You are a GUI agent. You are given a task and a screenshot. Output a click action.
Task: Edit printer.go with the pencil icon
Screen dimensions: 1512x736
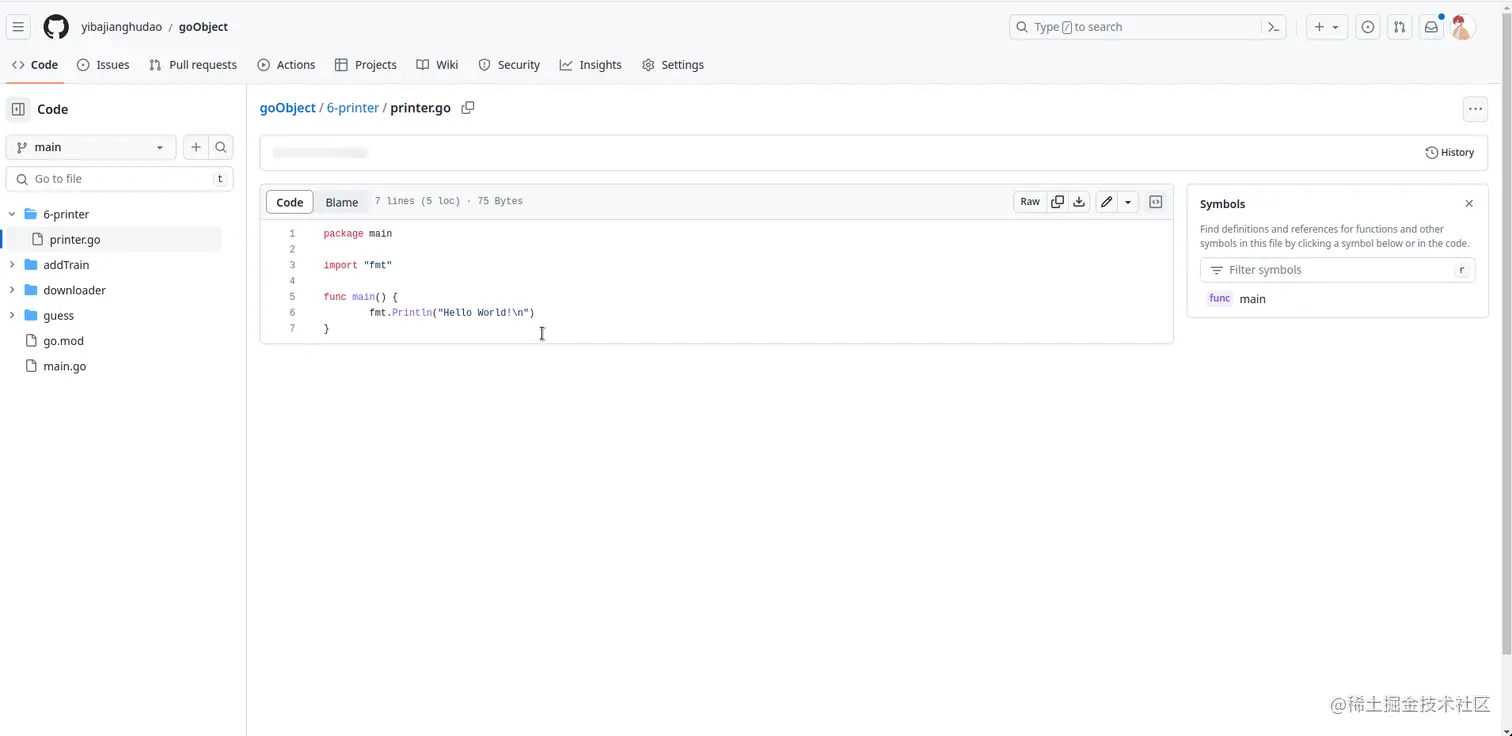(1106, 201)
